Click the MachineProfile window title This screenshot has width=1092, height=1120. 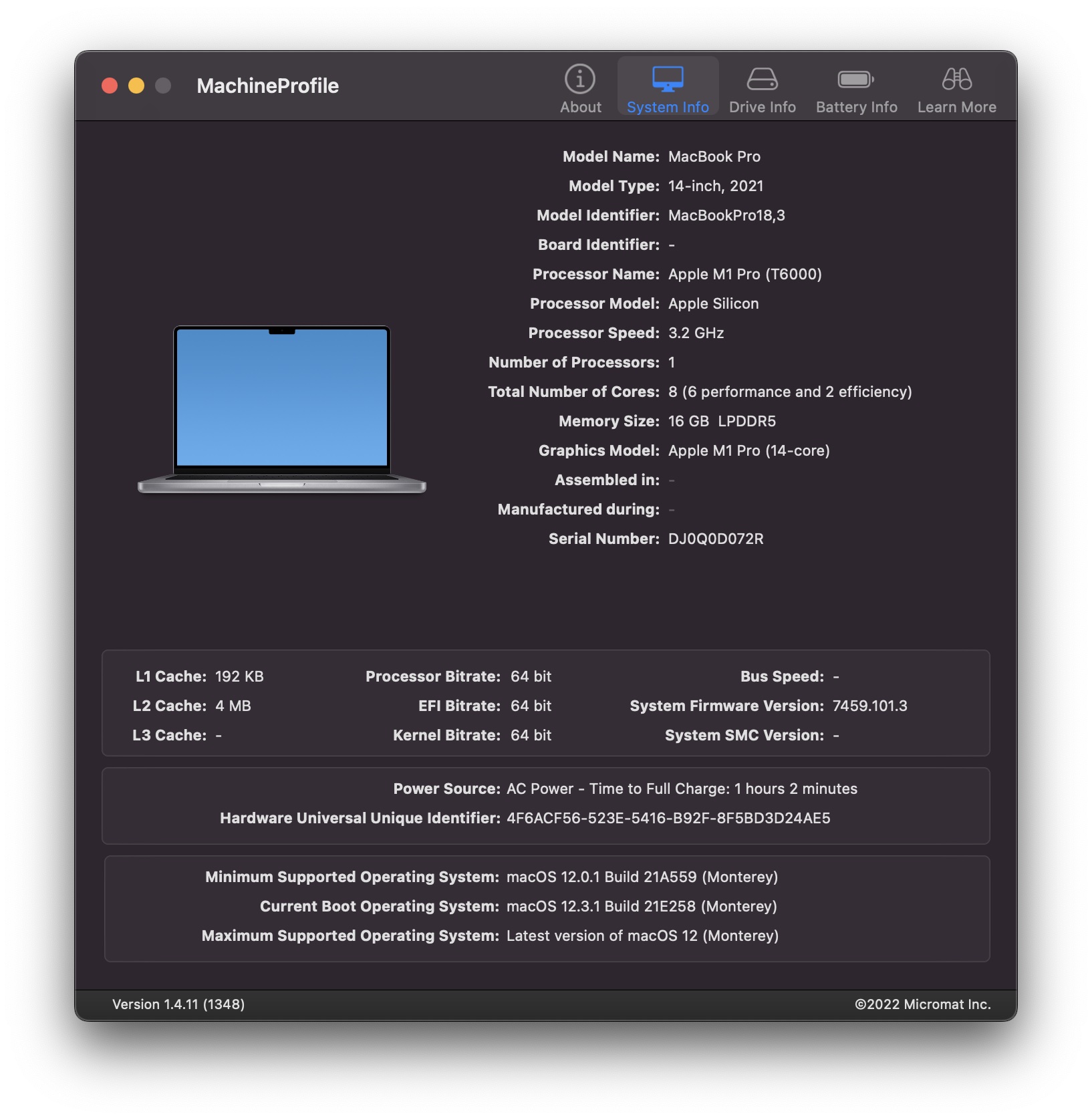point(267,86)
